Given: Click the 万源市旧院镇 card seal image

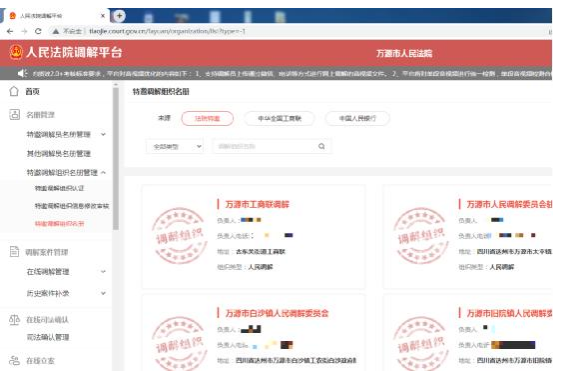Looking at the screenshot, I should [x=421, y=343].
